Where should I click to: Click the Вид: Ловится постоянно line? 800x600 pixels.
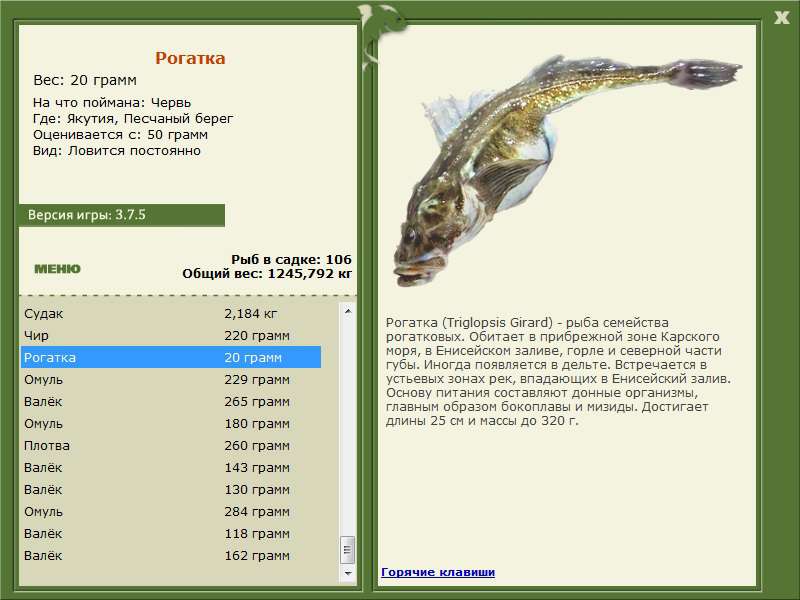(116, 151)
